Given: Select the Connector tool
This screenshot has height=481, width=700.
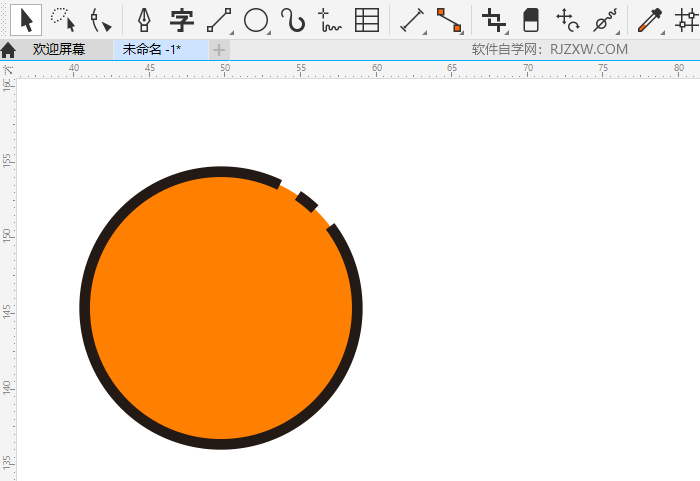Looking at the screenshot, I should [x=450, y=20].
